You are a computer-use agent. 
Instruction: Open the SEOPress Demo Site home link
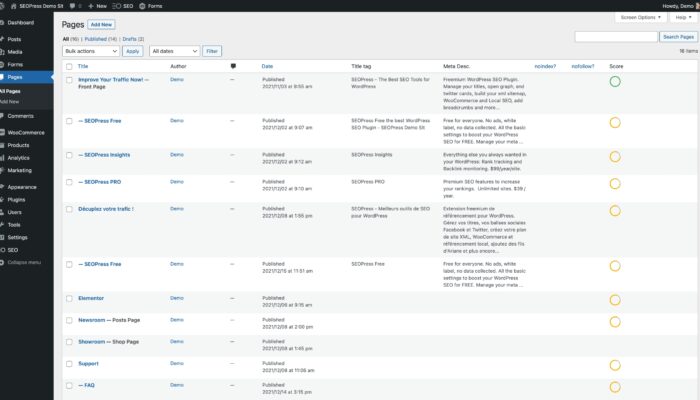[x=37, y=6]
